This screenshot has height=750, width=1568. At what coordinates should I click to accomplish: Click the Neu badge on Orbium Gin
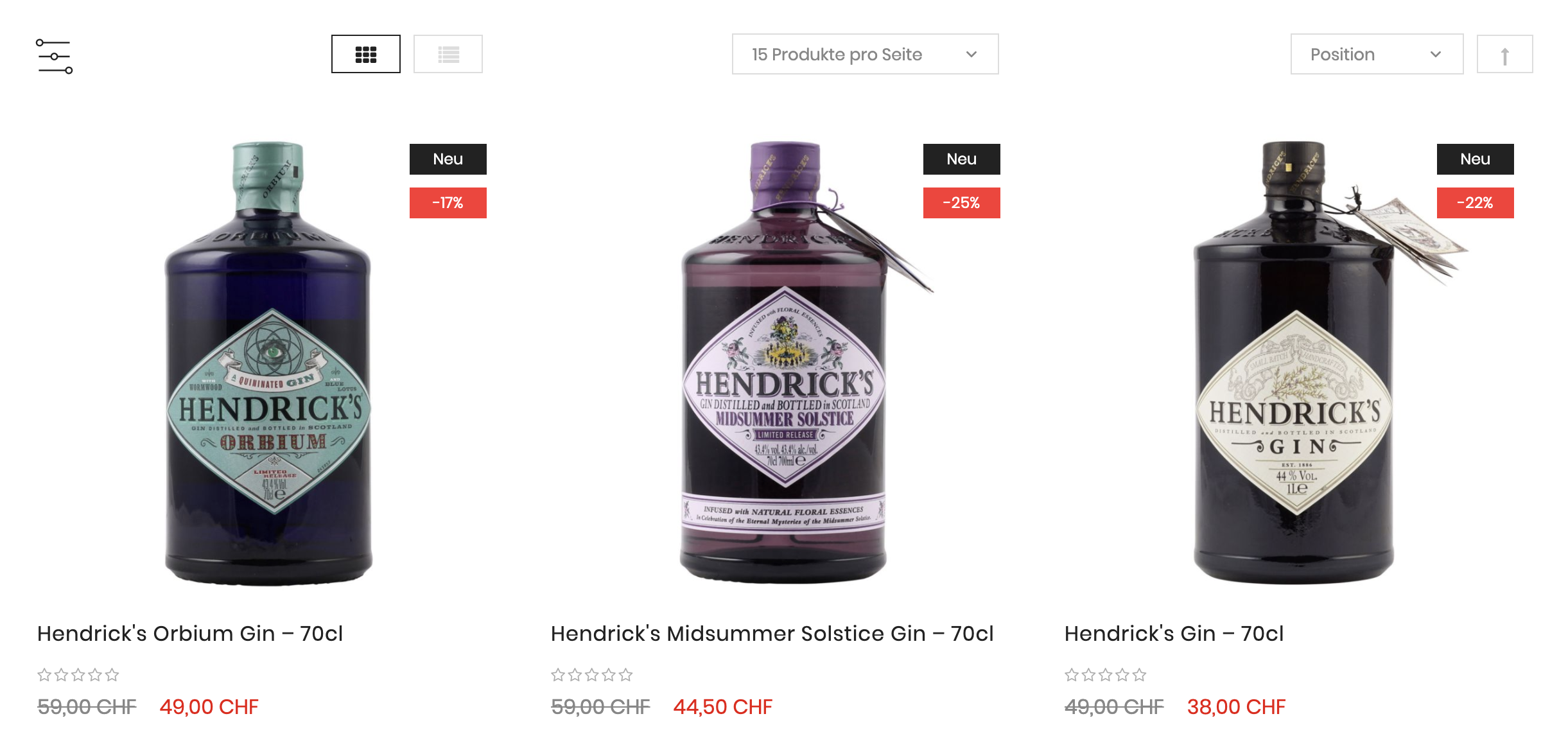pyautogui.click(x=448, y=159)
